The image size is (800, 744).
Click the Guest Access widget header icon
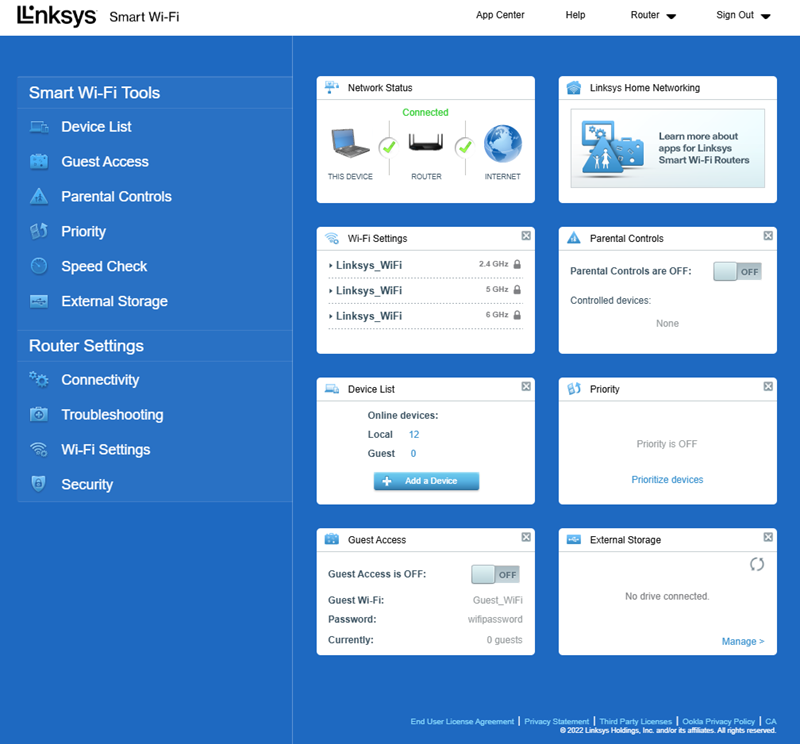332,539
